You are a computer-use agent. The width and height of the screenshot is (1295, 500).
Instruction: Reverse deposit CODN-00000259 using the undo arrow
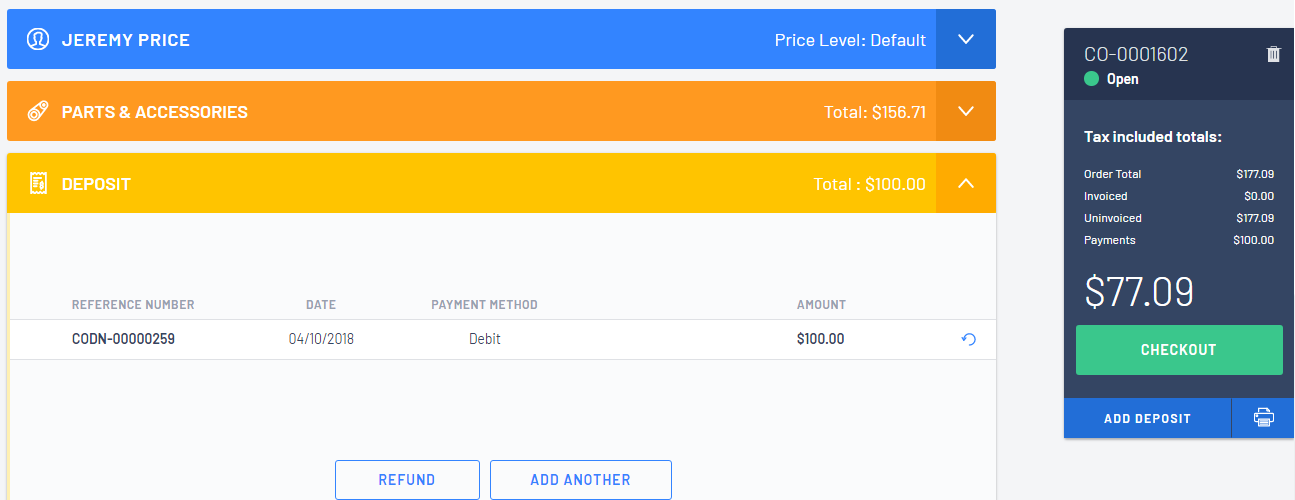968,339
